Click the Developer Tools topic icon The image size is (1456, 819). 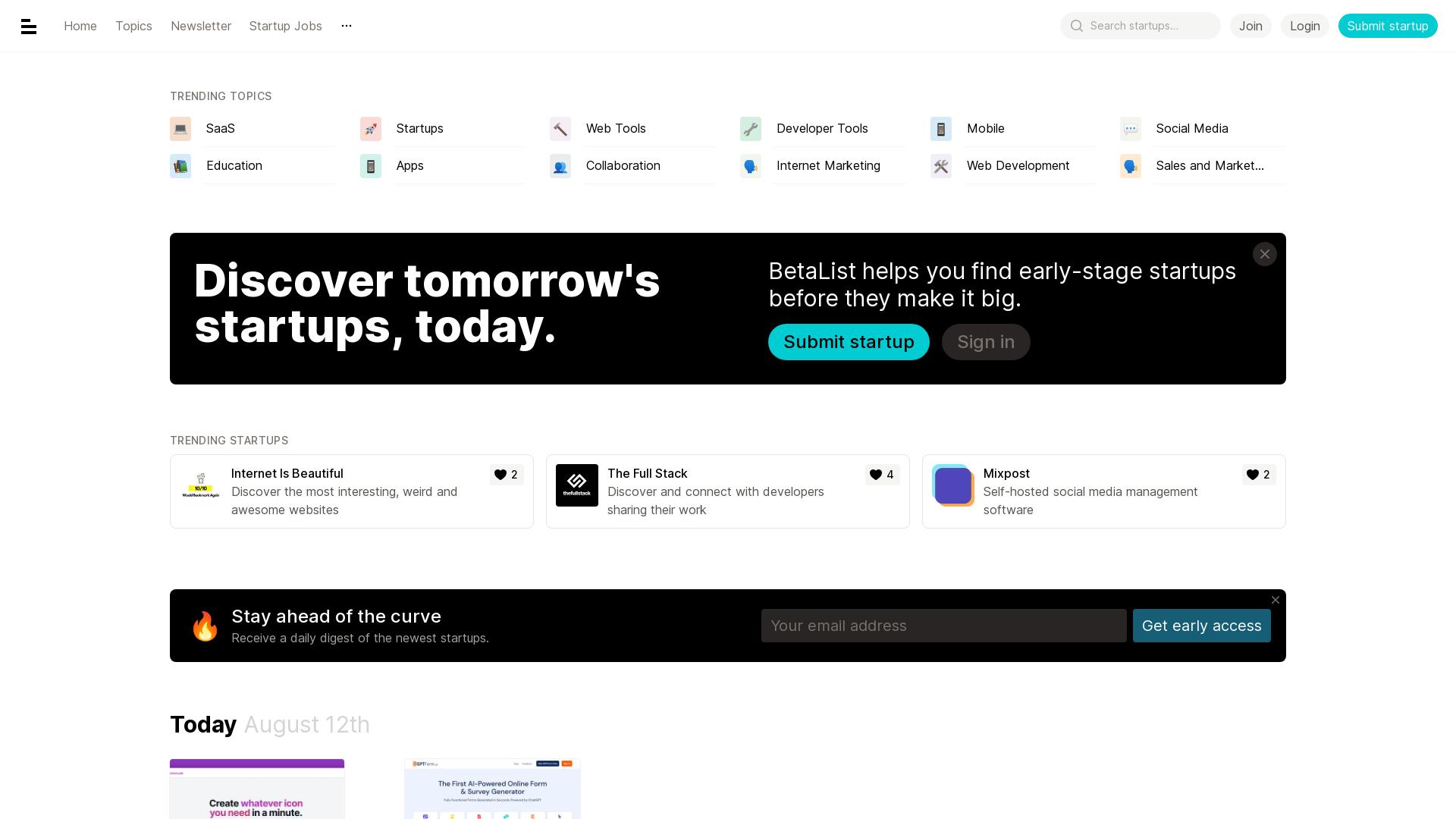(751, 128)
